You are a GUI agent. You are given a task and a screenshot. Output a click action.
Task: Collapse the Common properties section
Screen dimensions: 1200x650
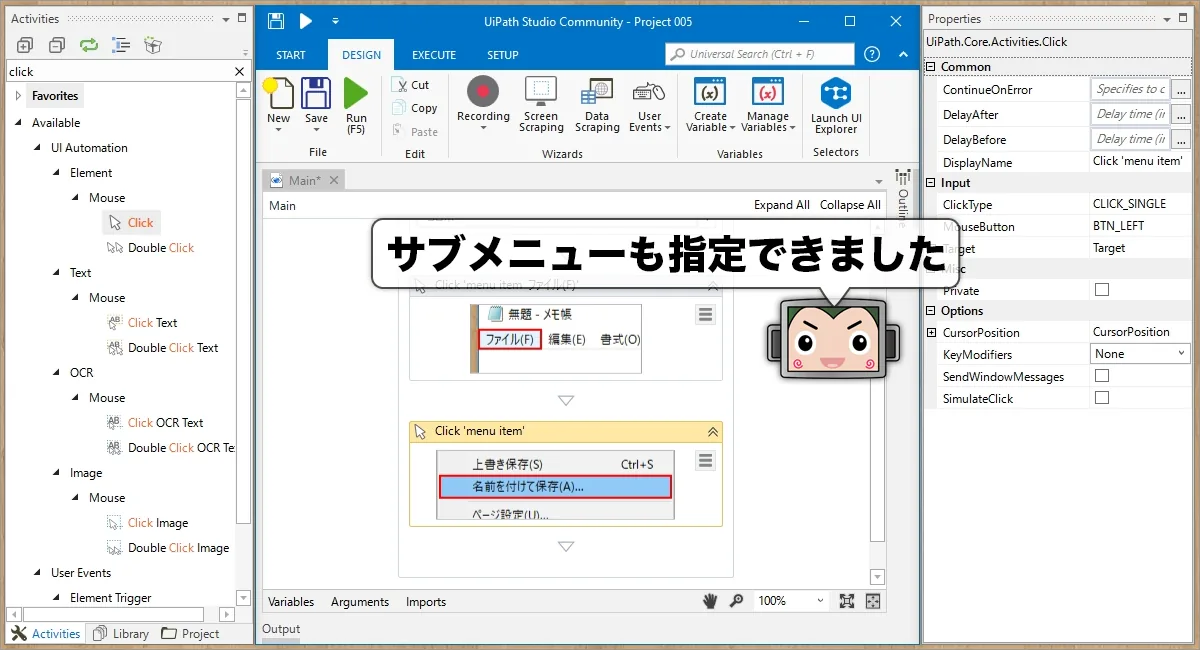(x=932, y=67)
